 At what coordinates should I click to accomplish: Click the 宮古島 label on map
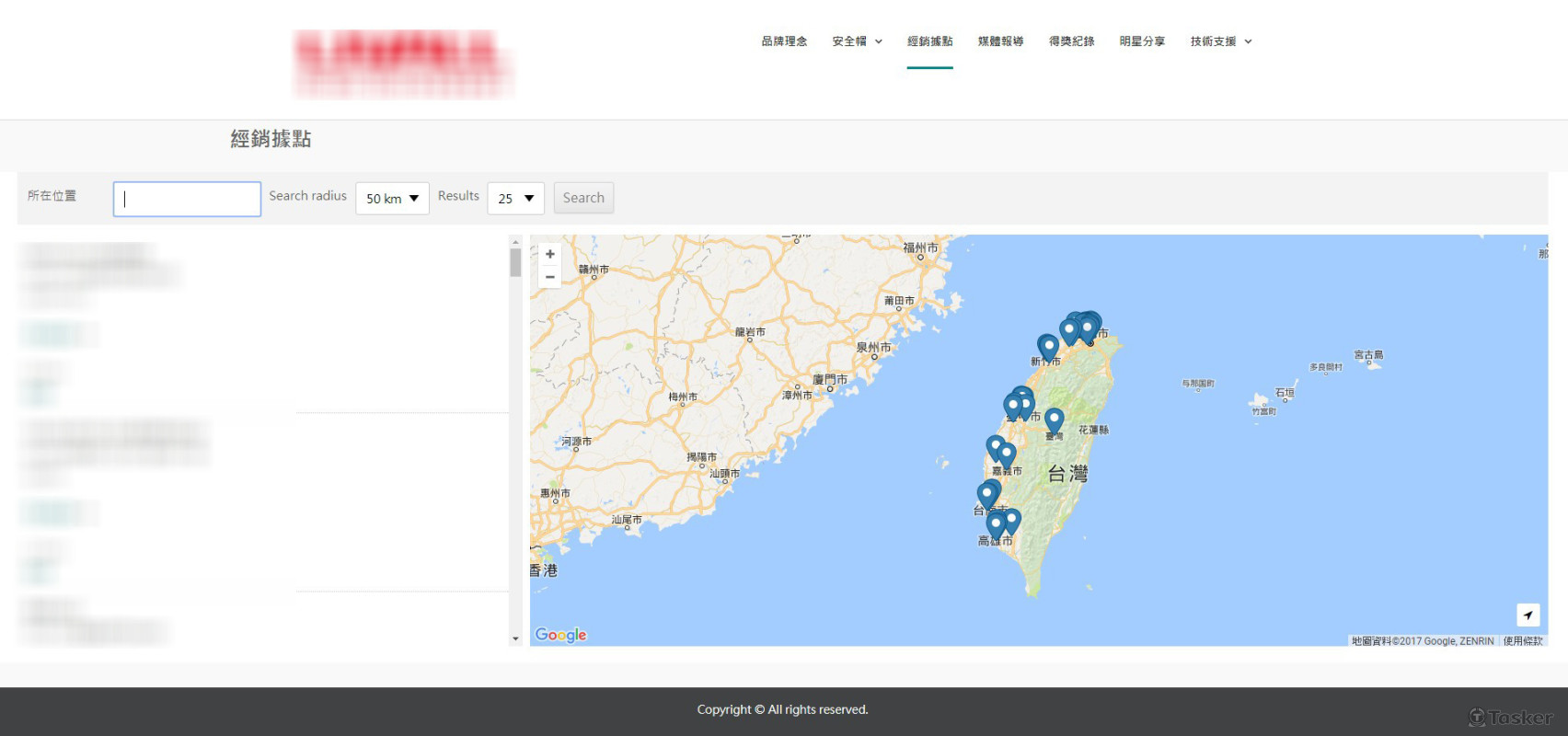pyautogui.click(x=1368, y=354)
